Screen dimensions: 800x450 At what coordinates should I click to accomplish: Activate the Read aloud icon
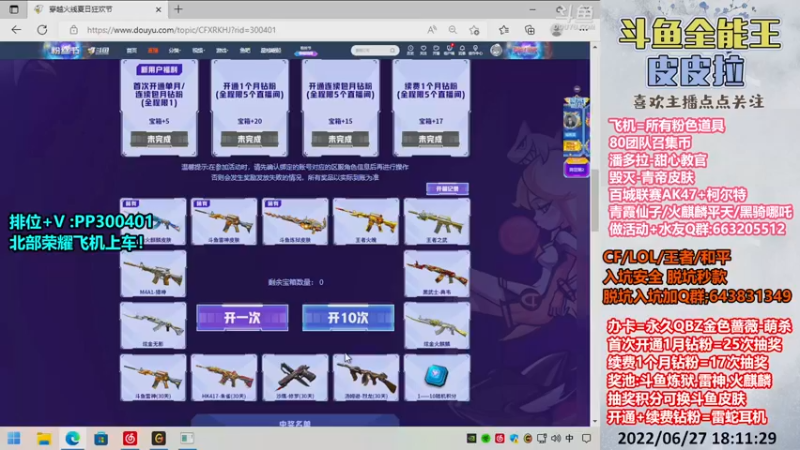tap(432, 30)
